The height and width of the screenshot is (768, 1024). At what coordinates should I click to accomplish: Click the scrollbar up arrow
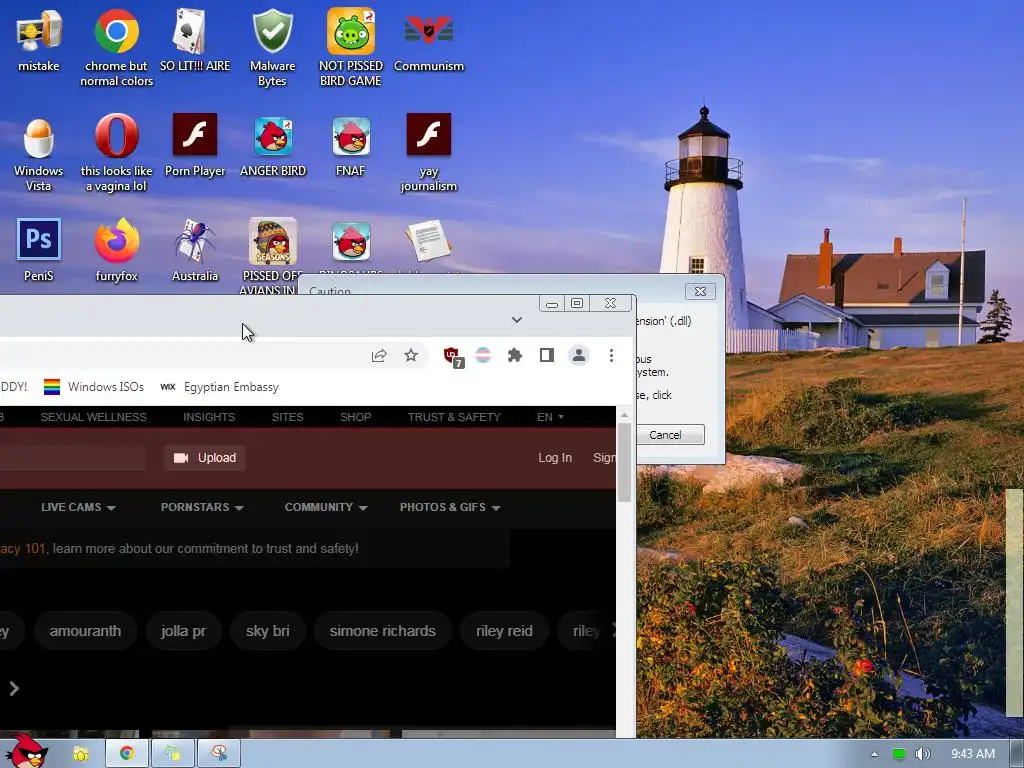[624, 415]
